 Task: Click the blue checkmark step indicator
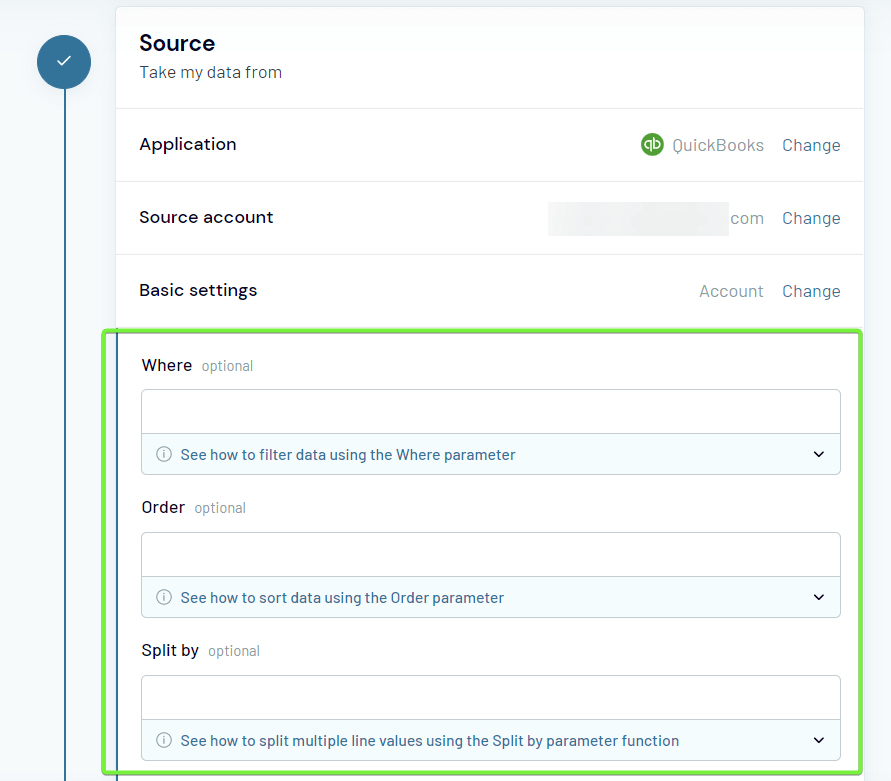(63, 61)
